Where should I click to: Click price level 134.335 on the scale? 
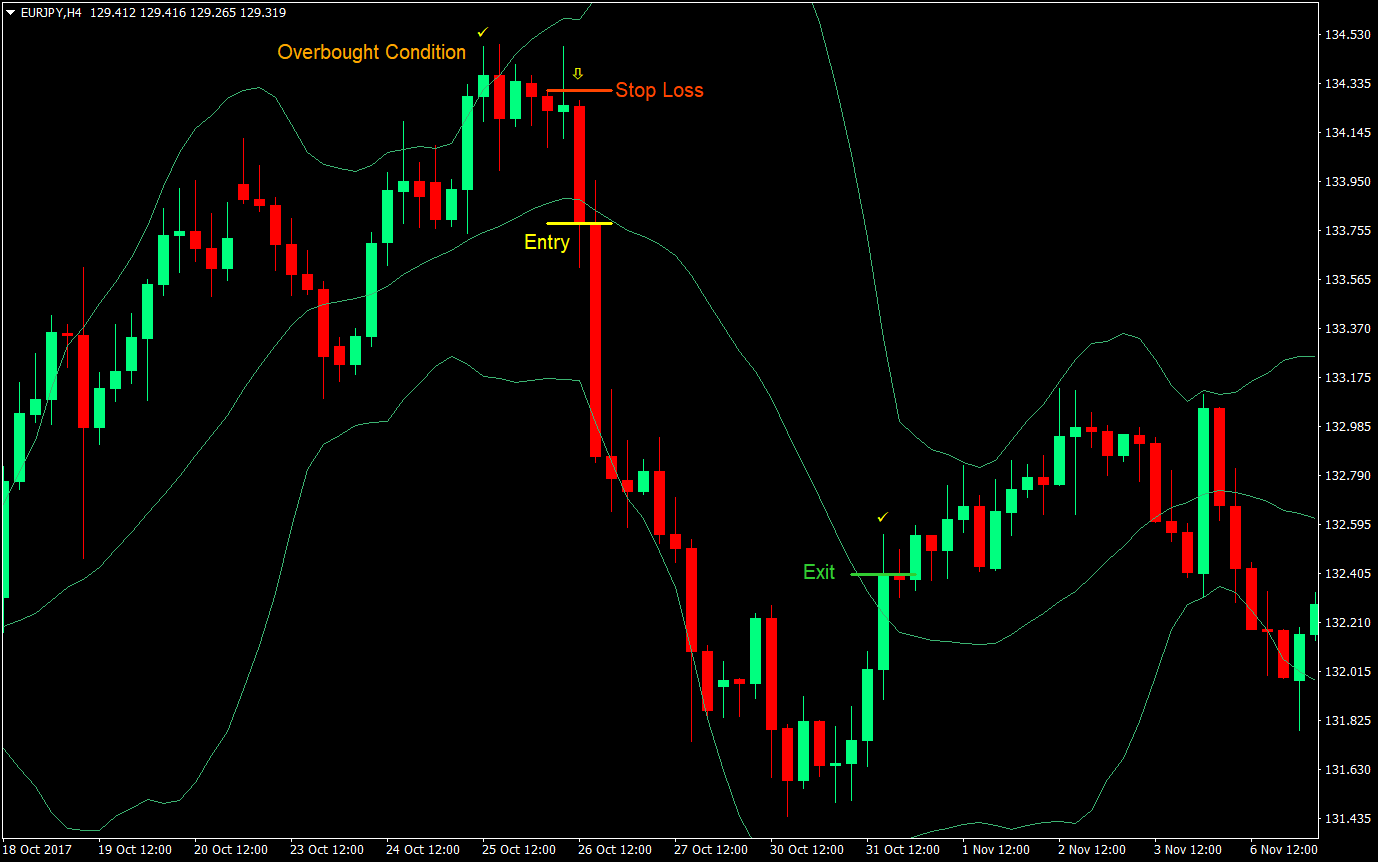[1347, 84]
